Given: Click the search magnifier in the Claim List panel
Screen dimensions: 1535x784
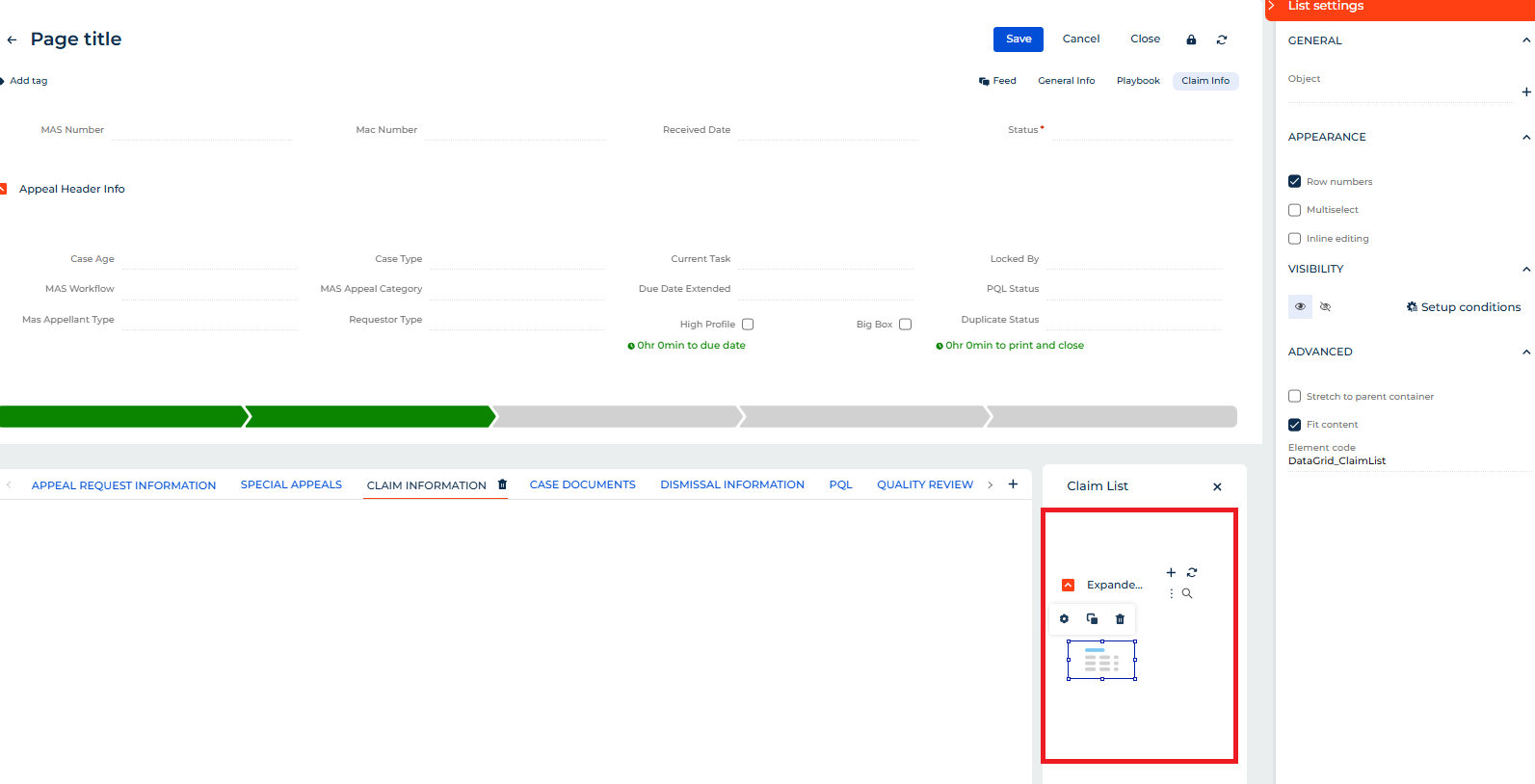Looking at the screenshot, I should point(1187,593).
